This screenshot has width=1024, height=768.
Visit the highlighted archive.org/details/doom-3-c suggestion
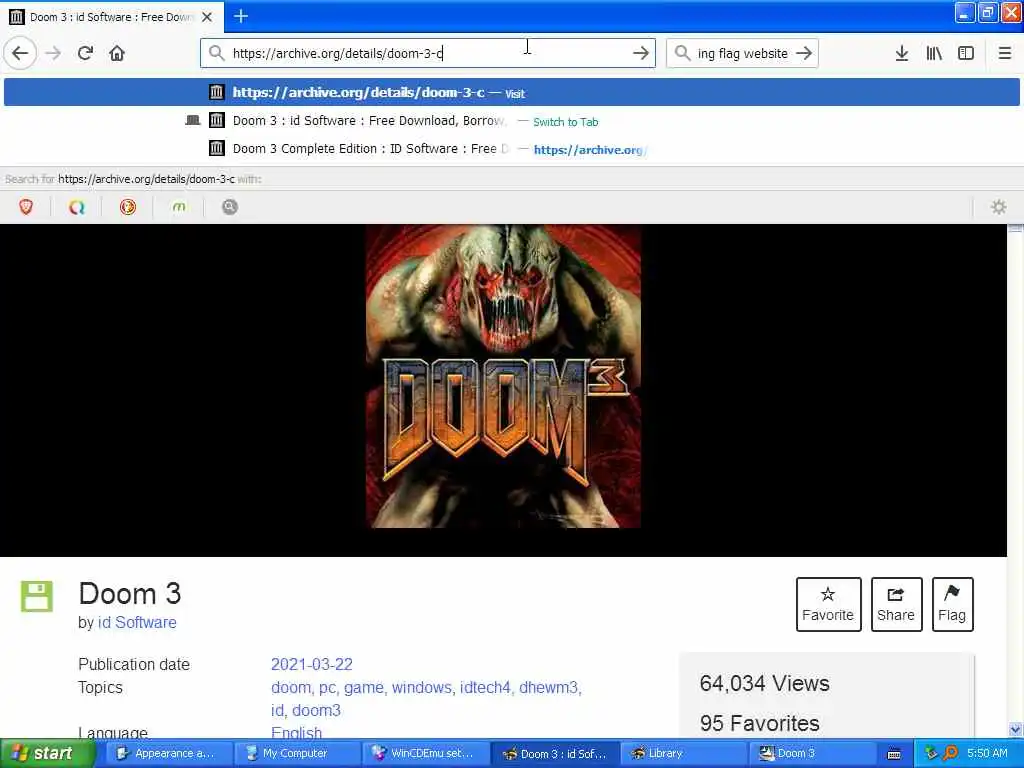pyautogui.click(x=512, y=92)
